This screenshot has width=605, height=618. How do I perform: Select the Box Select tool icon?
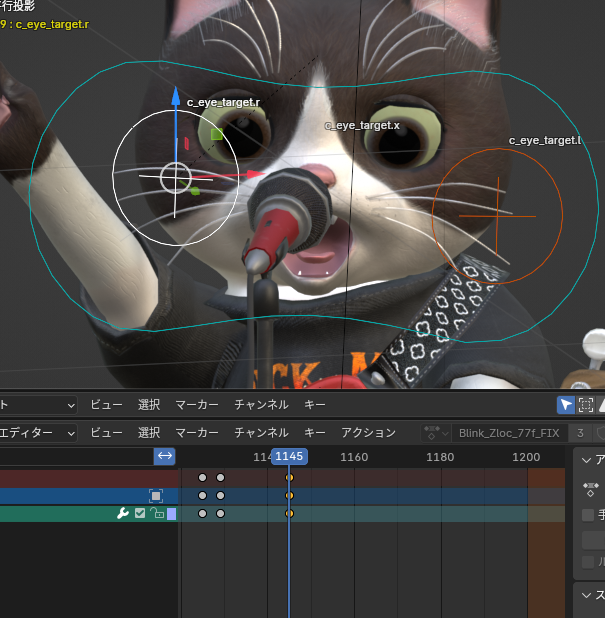tap(586, 405)
